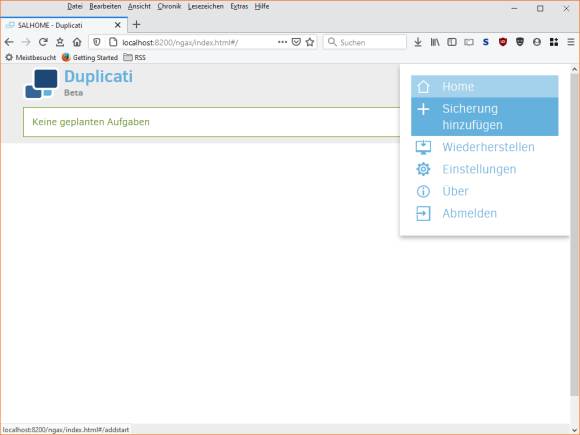Click the Duplicati logo icon
580x435 pixels.
click(41, 84)
